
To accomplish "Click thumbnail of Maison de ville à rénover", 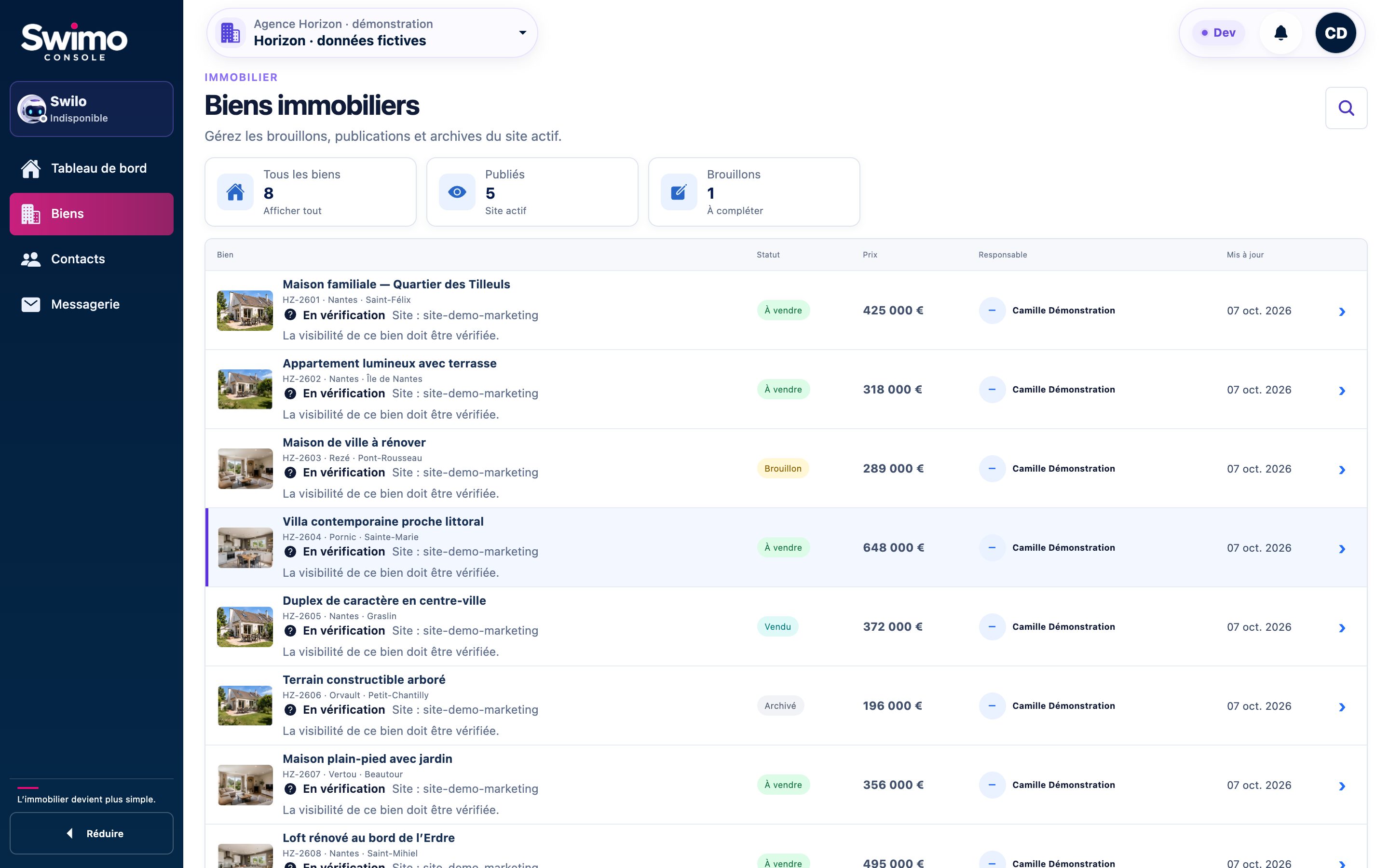I will click(x=245, y=468).
